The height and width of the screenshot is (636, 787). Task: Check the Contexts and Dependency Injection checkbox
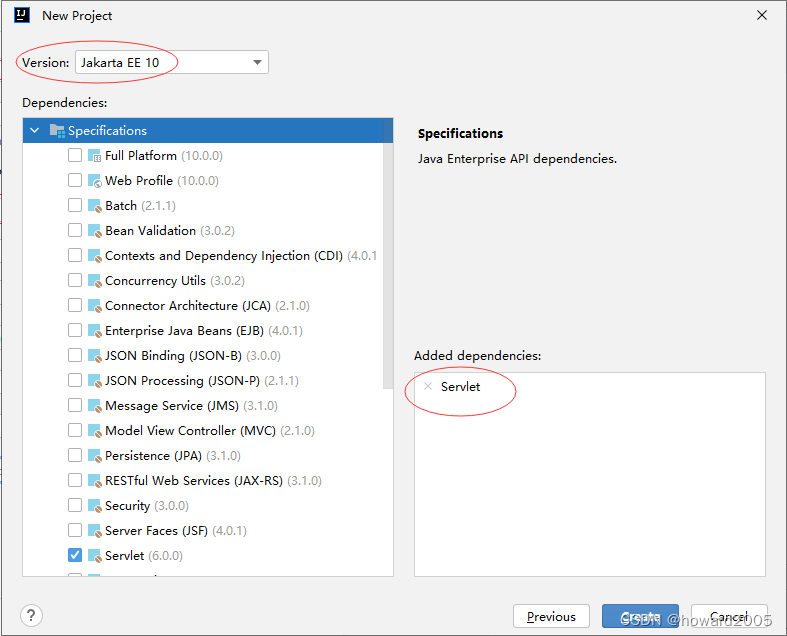pyautogui.click(x=75, y=256)
